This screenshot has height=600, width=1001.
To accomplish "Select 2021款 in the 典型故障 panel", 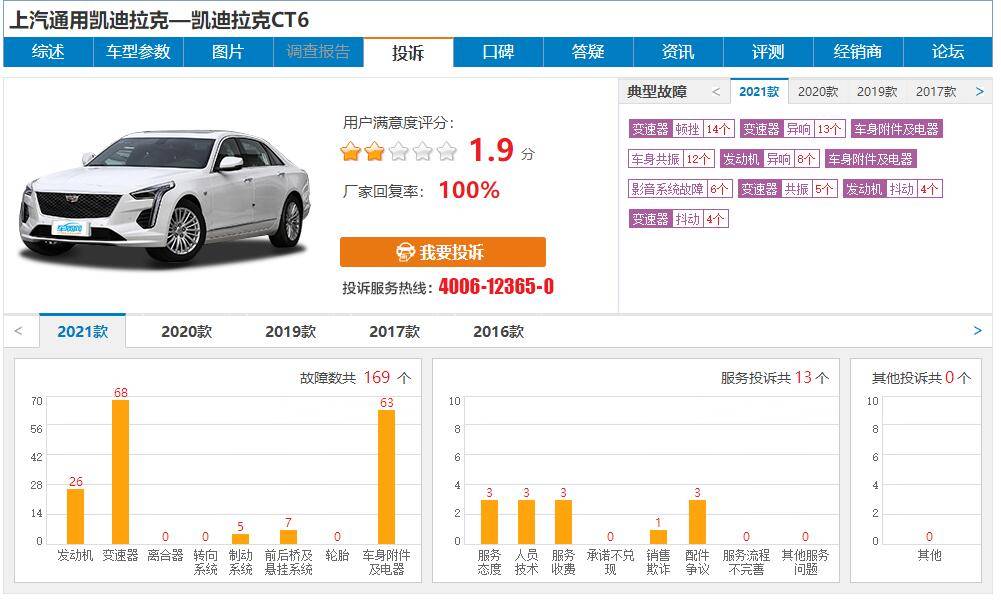I will [x=759, y=92].
